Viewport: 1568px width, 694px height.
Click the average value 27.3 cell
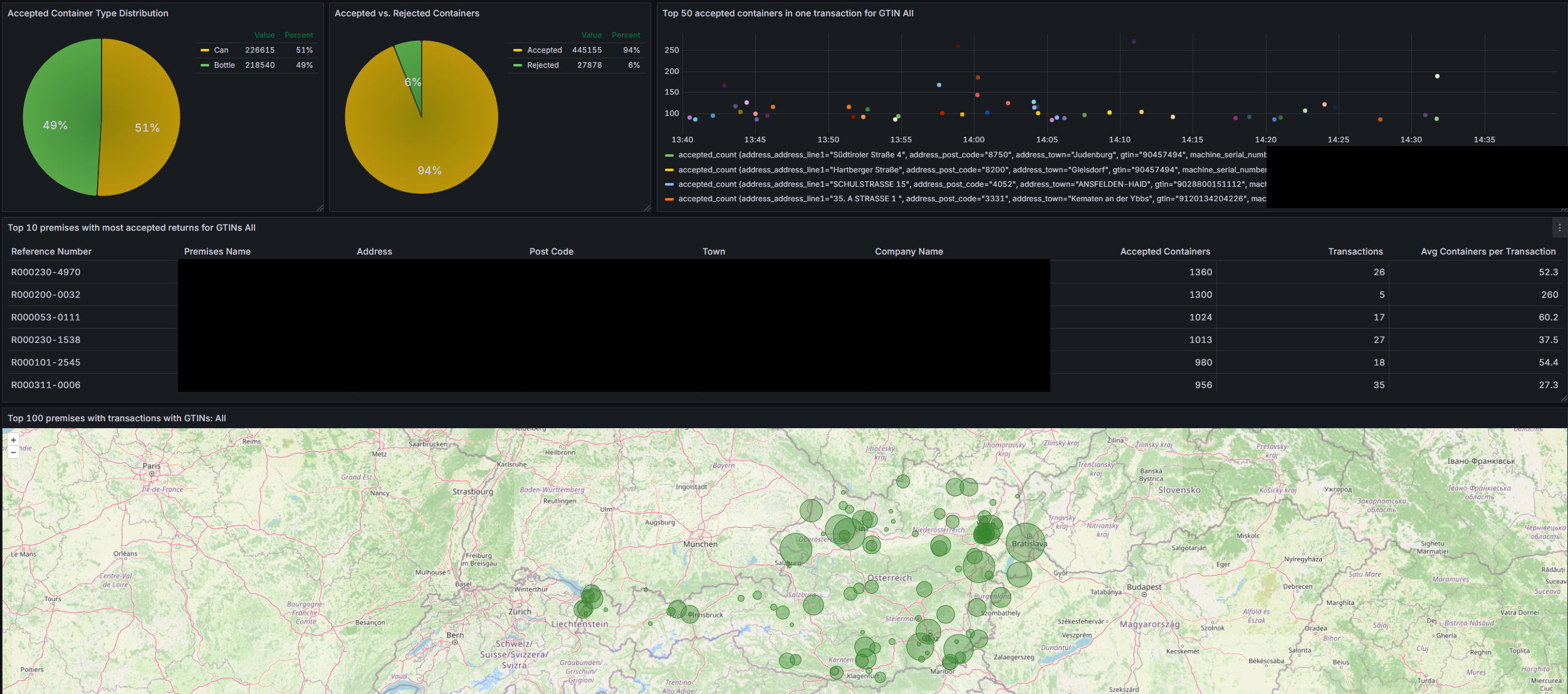click(x=1548, y=385)
